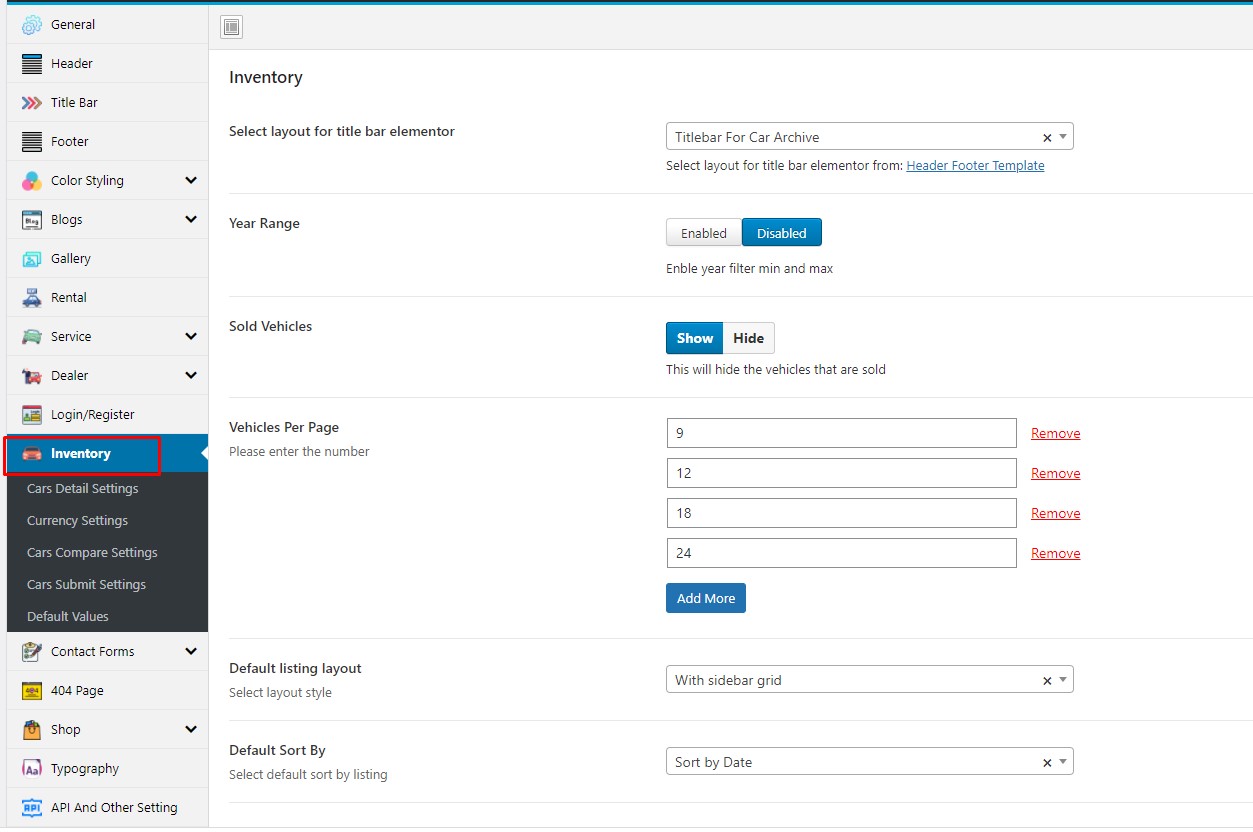Click the Typography Aa icon

pos(32,769)
